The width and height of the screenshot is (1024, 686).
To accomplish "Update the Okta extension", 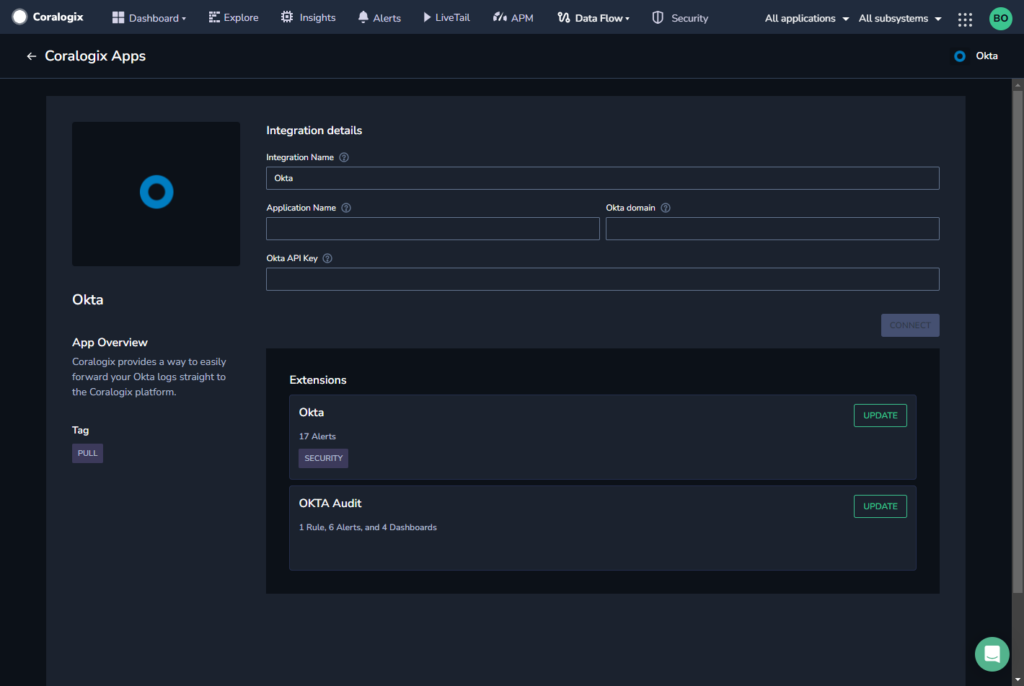I will click(x=880, y=416).
